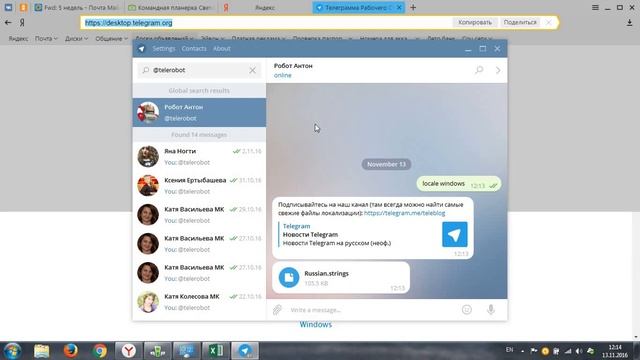Click Поделиться button in address bar
The width and height of the screenshot is (640, 360).
(x=520, y=22)
